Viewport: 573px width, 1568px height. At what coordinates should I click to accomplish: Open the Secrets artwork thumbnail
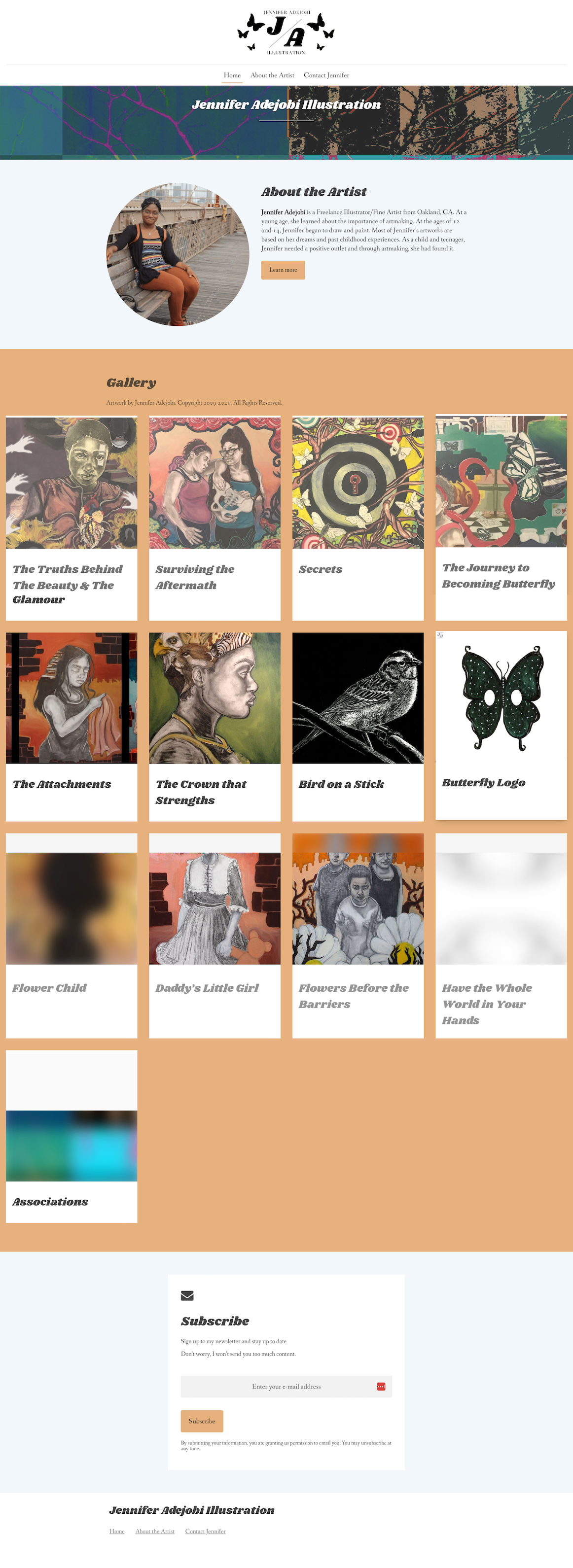click(x=358, y=483)
